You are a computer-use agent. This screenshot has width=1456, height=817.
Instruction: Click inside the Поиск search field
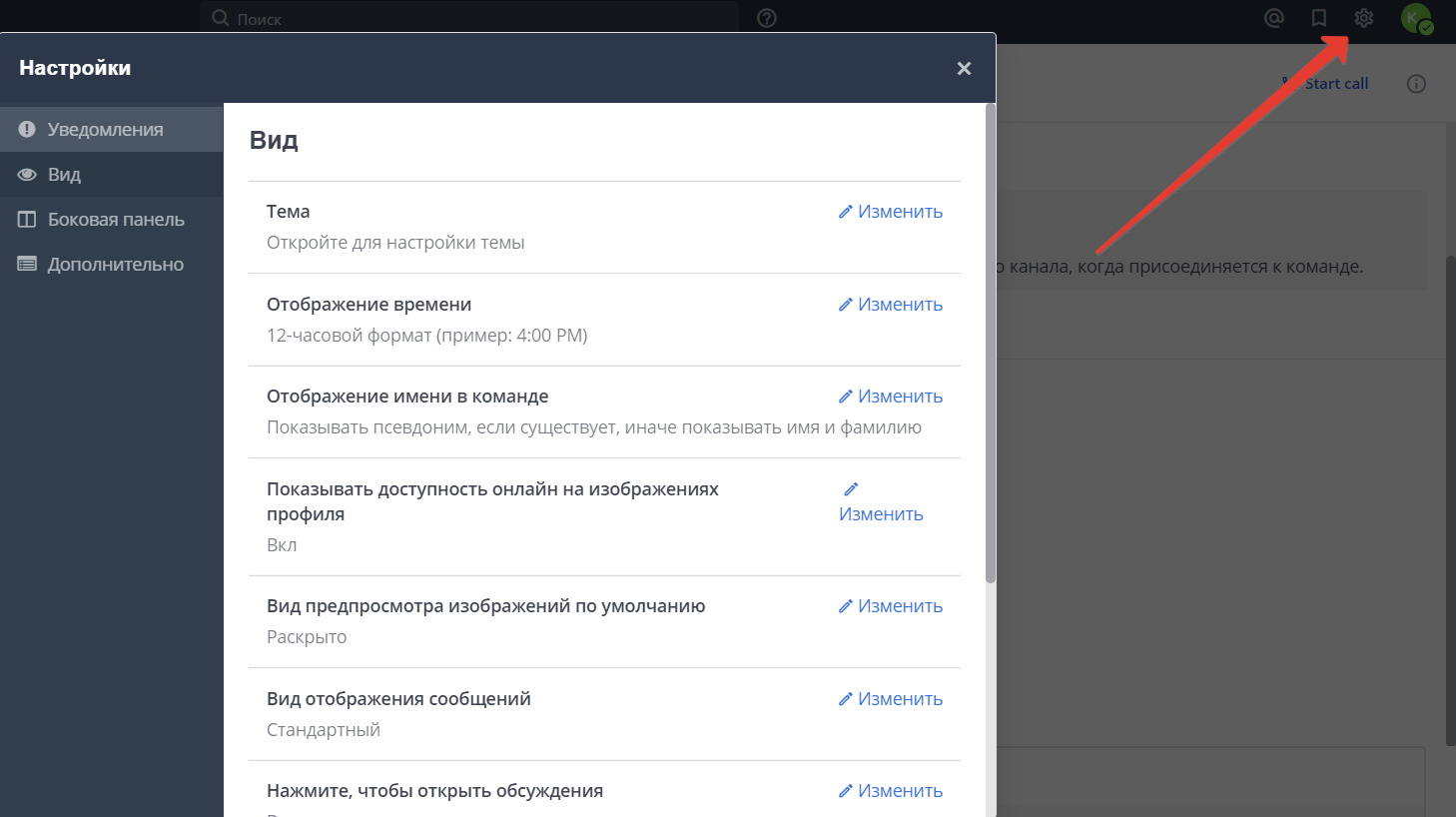click(469, 17)
